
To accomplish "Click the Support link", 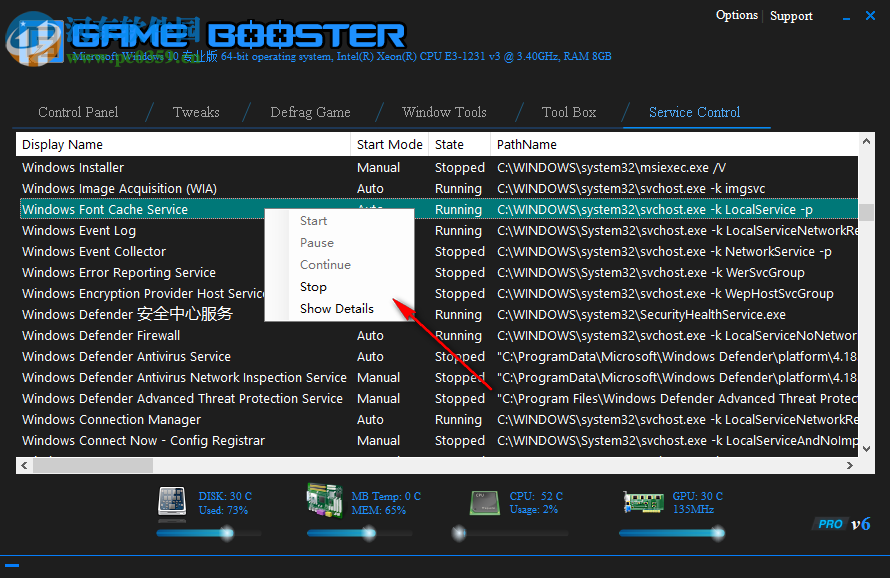I will [x=791, y=16].
